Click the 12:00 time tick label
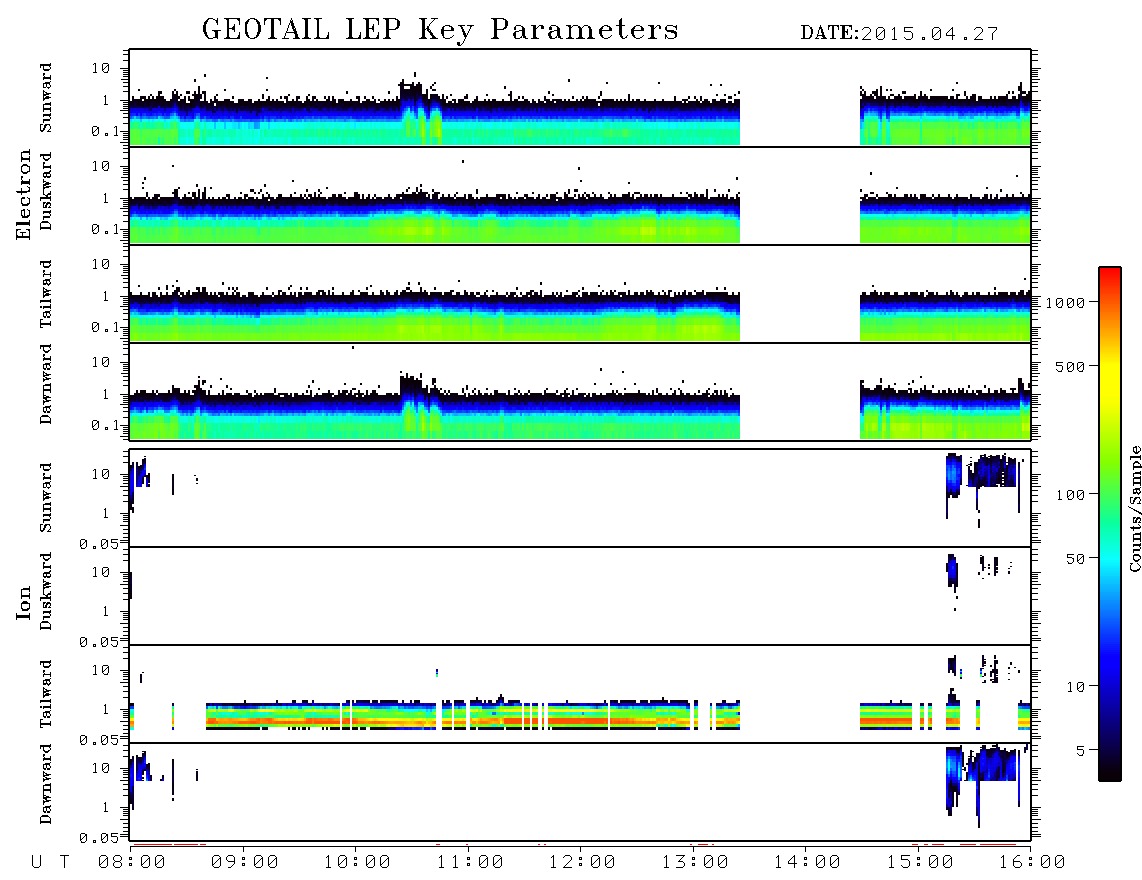Image resolution: width=1142 pixels, height=880 pixels. [582, 863]
